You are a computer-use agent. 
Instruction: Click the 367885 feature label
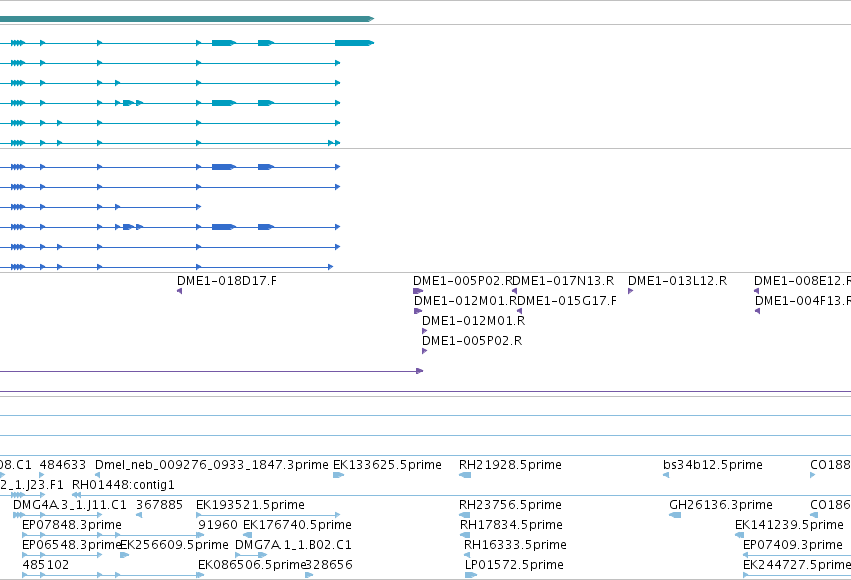tap(159, 505)
